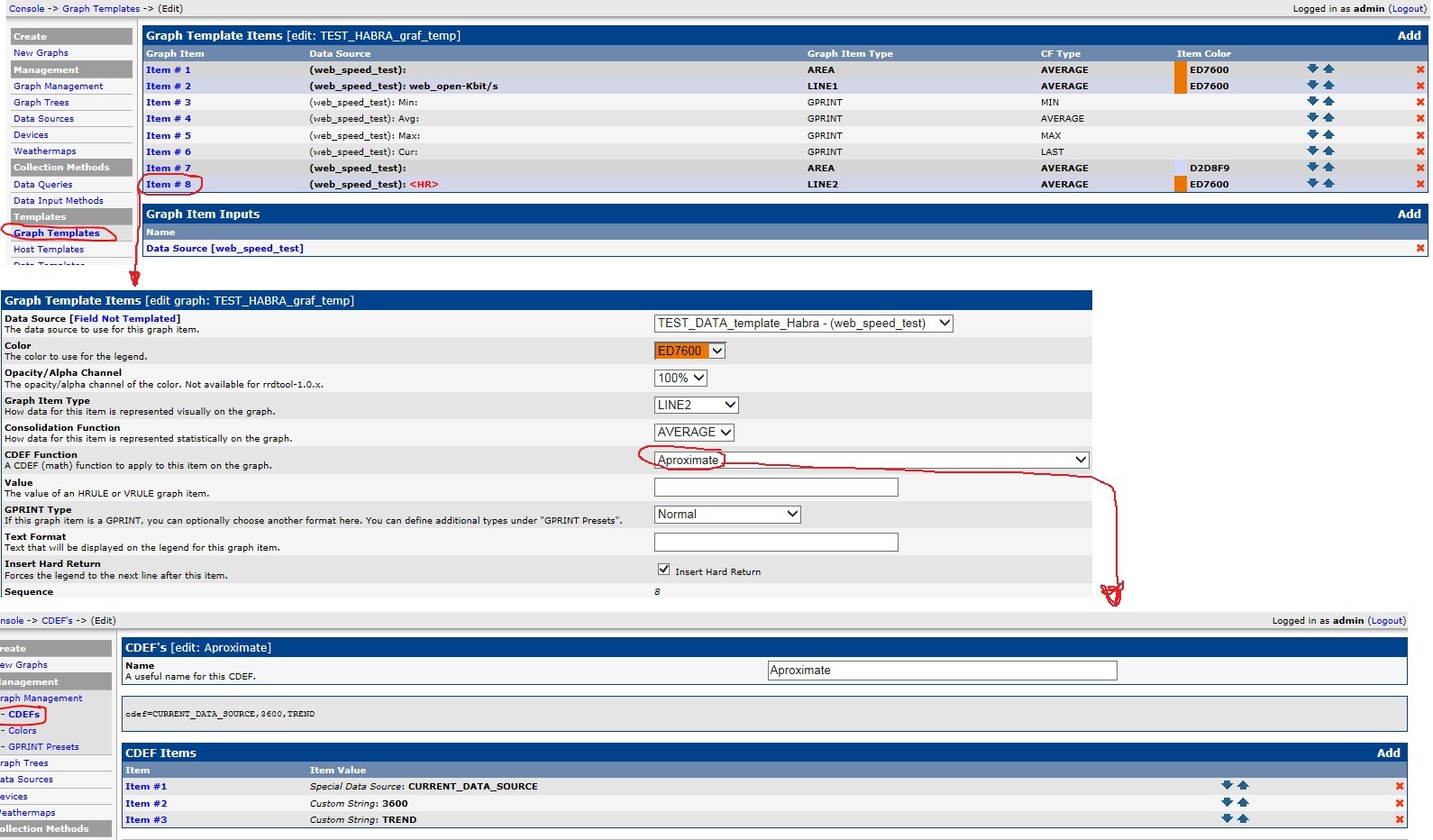Move CDEF Item #1 down arrow
This screenshot has width=1433, height=840.
[1227, 785]
